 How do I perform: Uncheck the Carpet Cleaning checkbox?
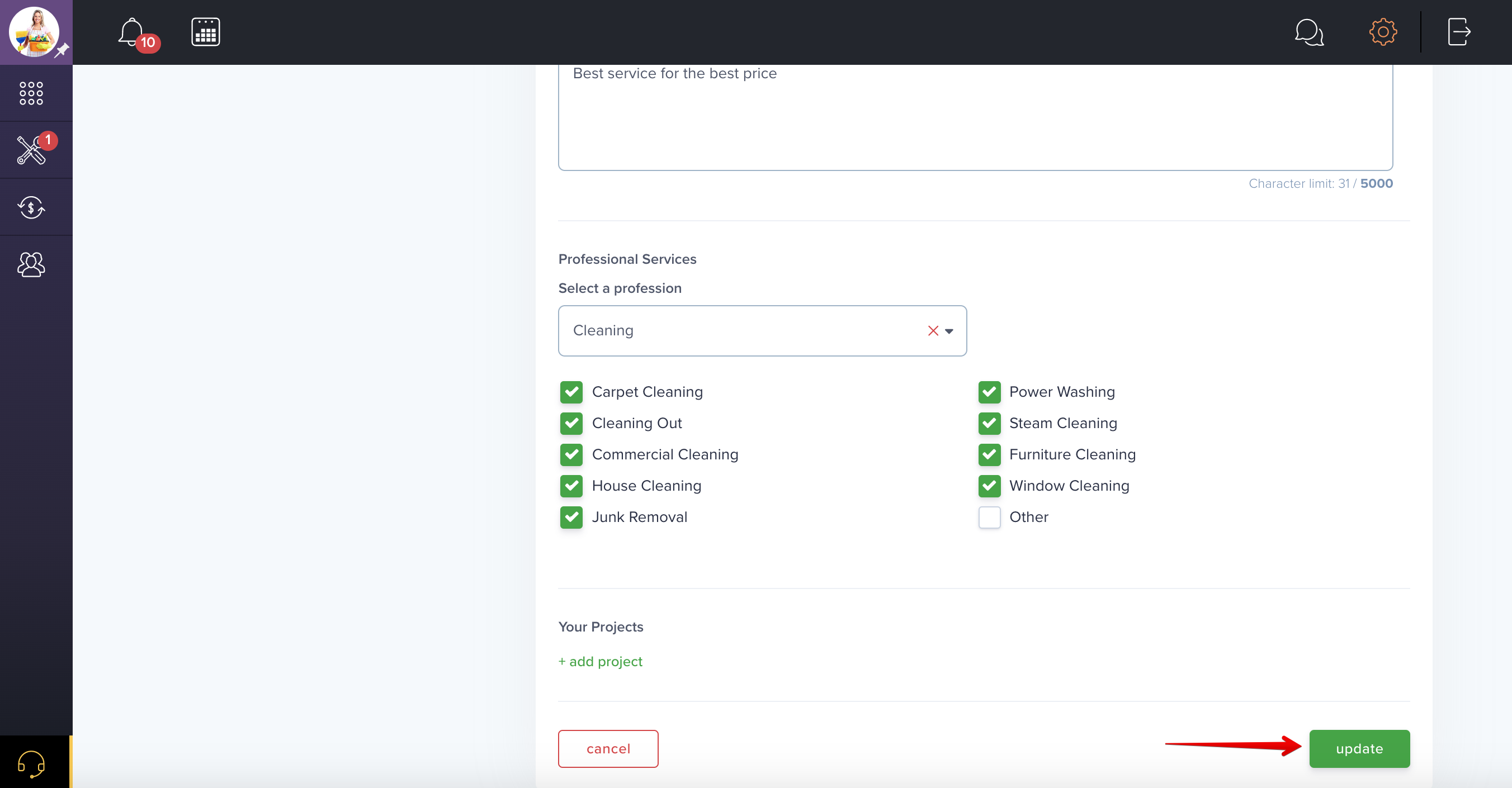(571, 392)
